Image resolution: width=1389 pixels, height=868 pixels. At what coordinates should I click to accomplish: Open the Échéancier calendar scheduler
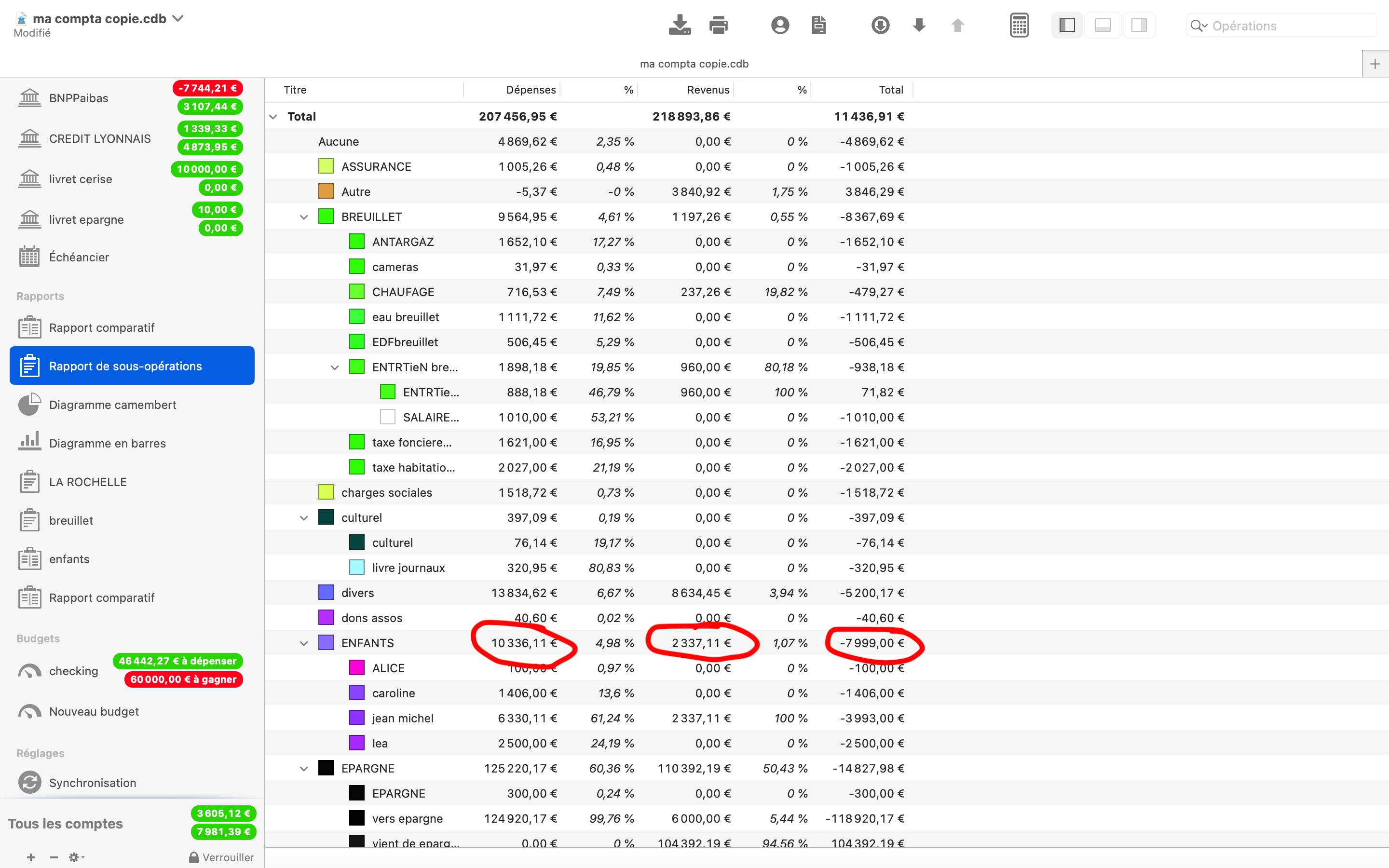(79, 257)
